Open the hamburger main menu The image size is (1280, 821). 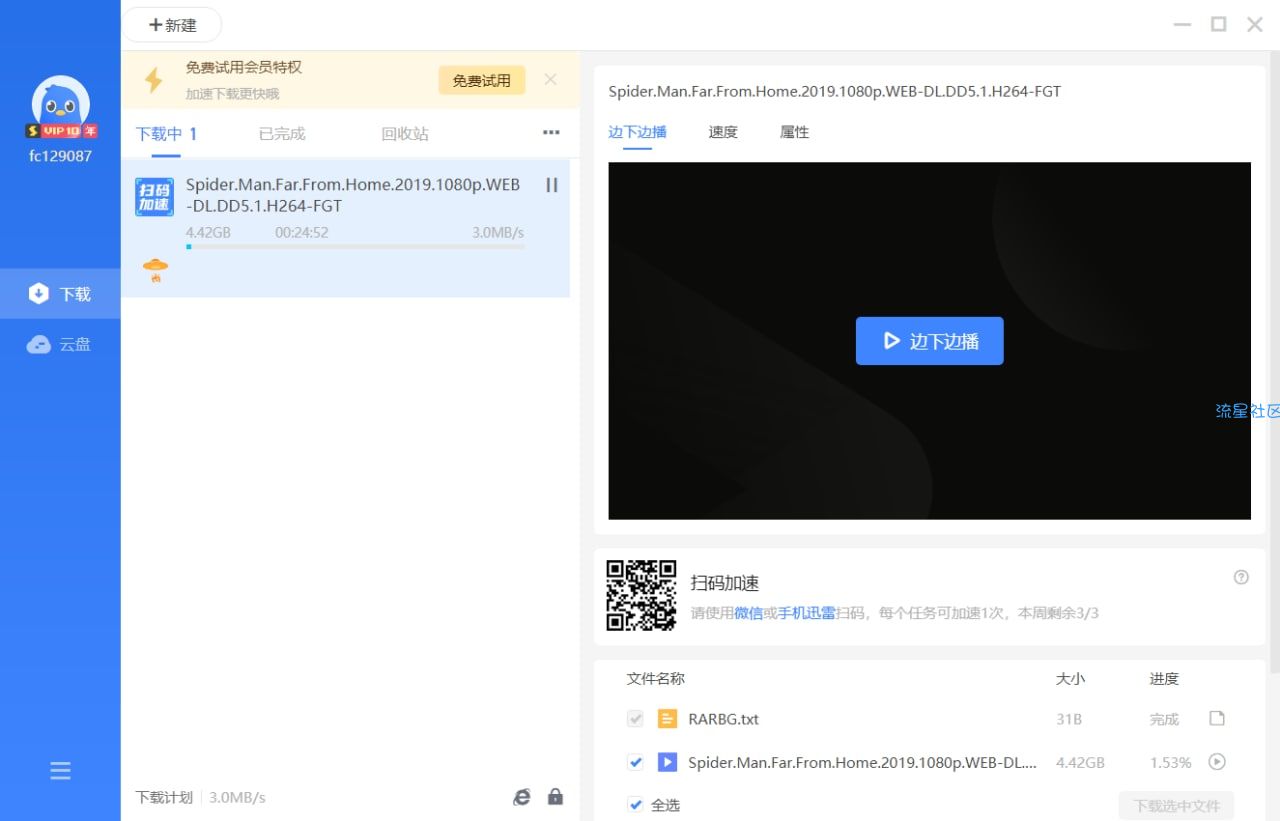point(60,770)
